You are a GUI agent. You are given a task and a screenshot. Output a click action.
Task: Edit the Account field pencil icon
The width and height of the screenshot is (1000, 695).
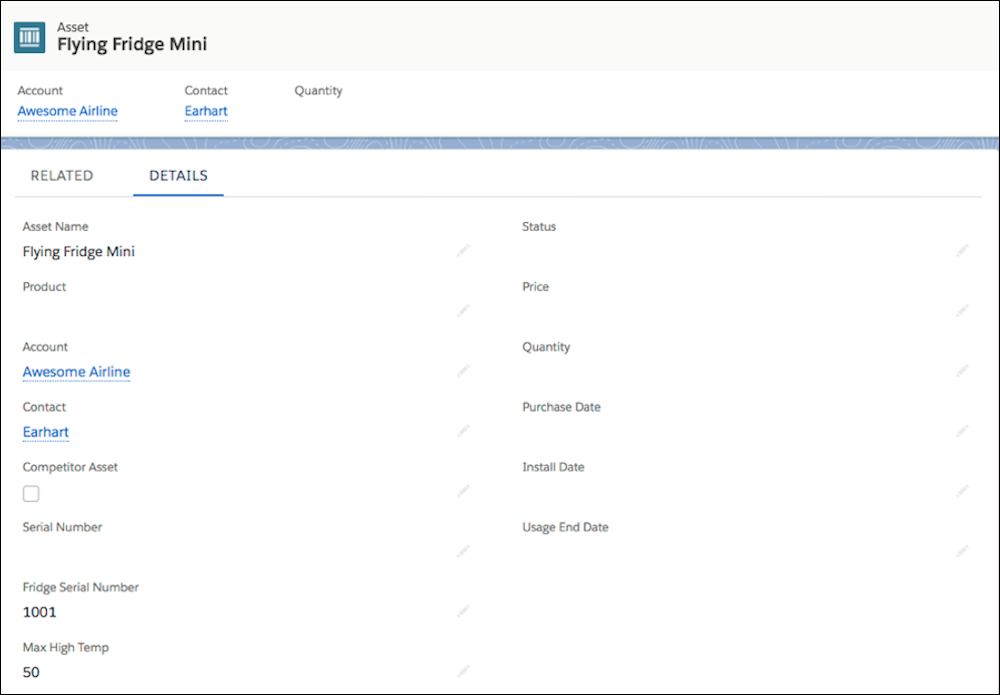464,370
